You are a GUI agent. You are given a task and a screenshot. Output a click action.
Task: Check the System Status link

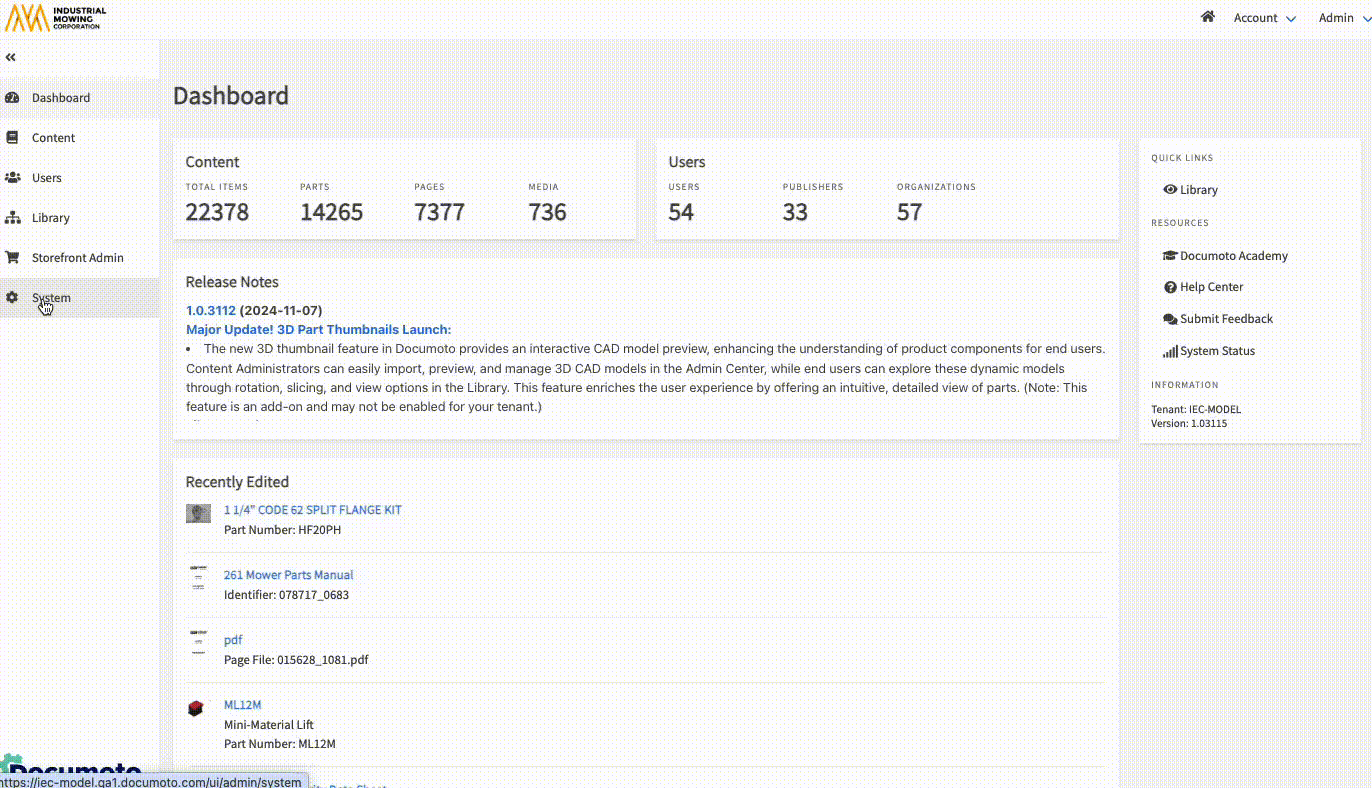[x=1208, y=351]
